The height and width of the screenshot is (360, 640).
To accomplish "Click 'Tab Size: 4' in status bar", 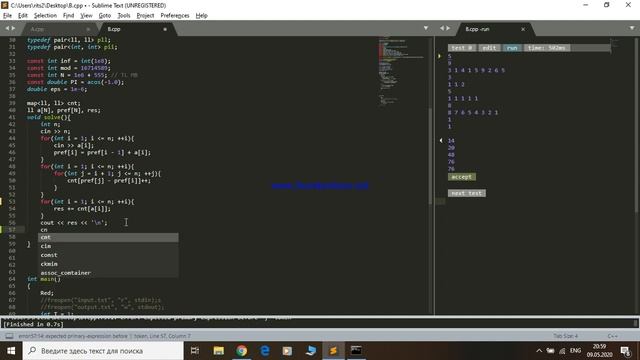I will [x=566, y=336].
